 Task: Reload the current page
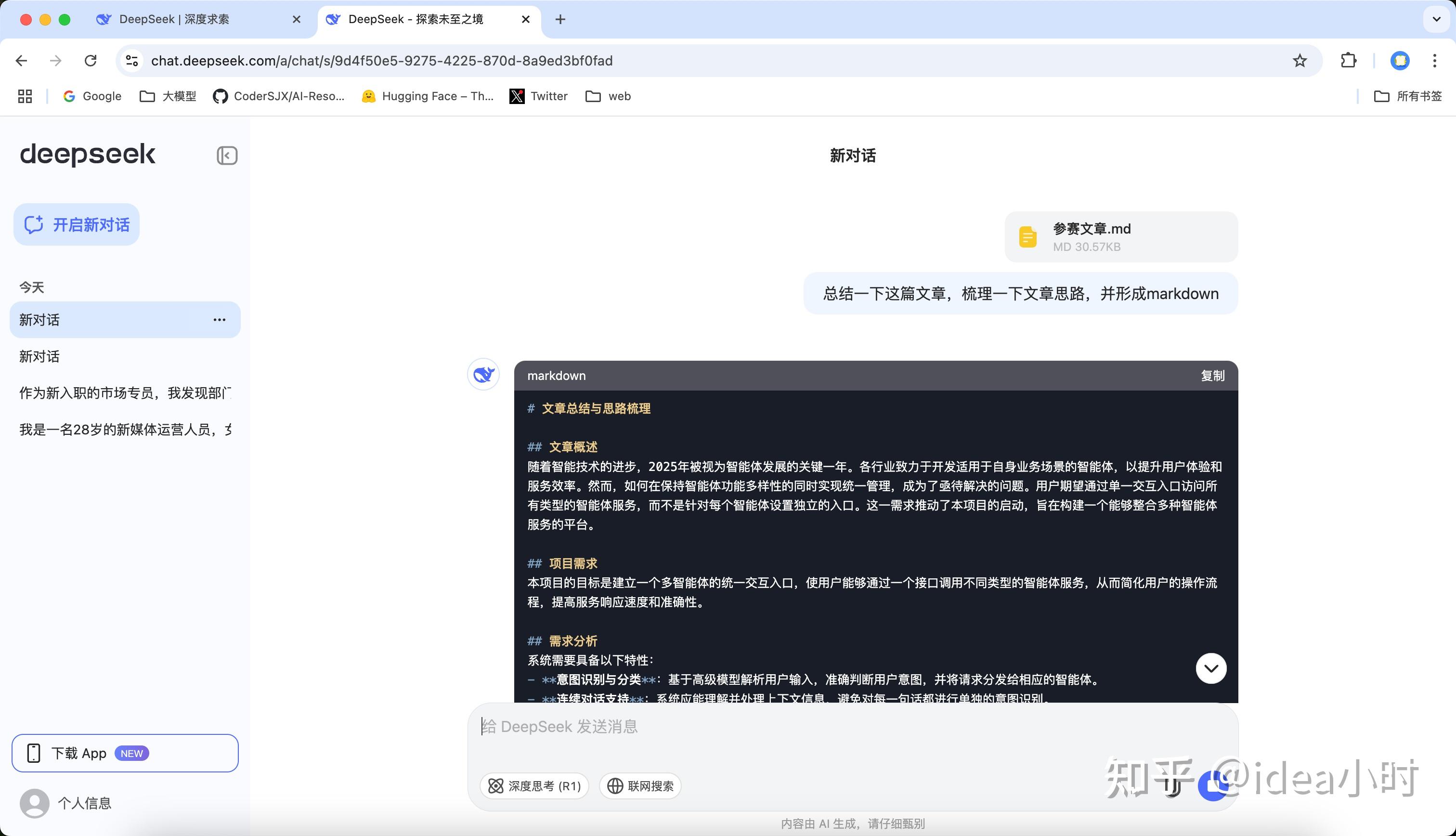pos(90,61)
